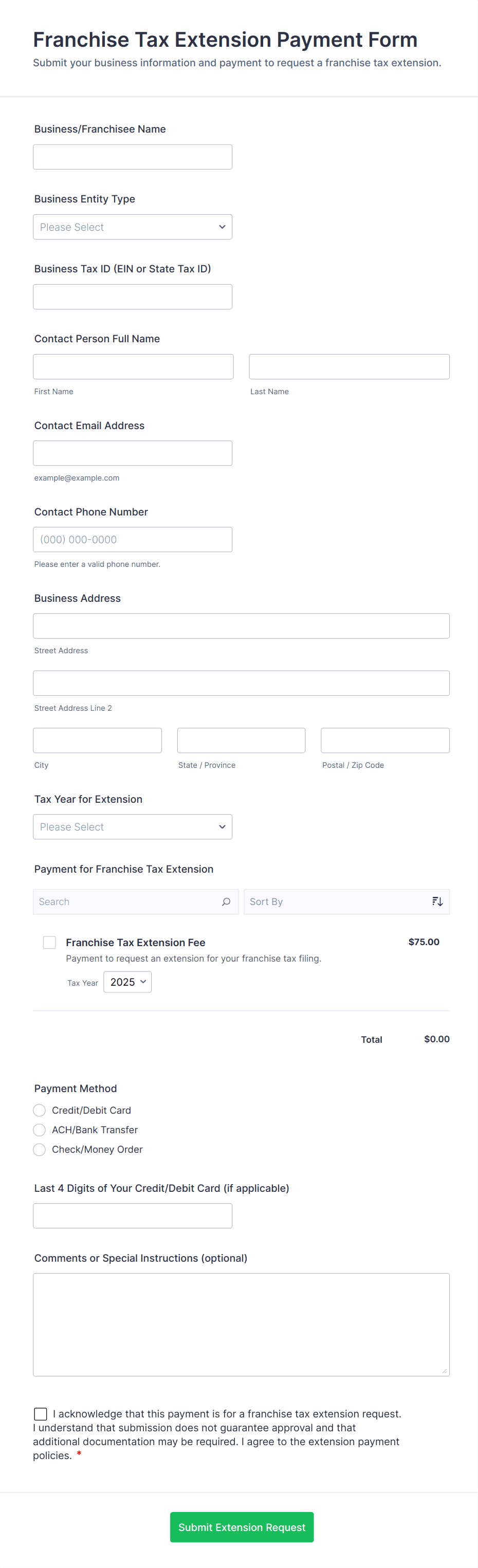Image resolution: width=478 pixels, height=1568 pixels.
Task: Click the contact Last Name field
Action: [349, 366]
